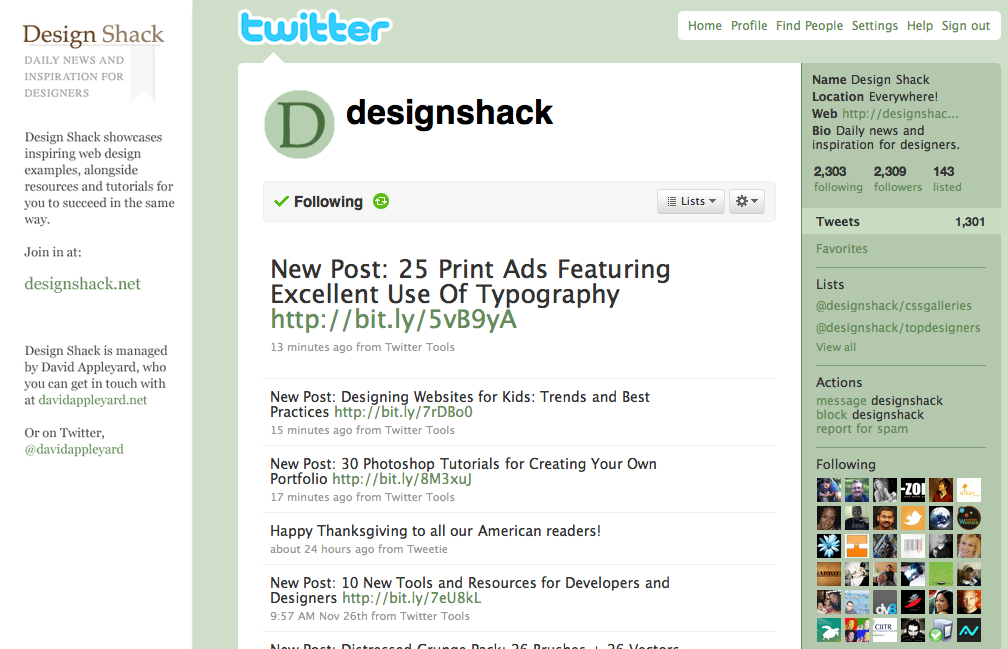Image resolution: width=1008 pixels, height=649 pixels.
Task: Open designshack.net link in left sidebar
Action: (82, 283)
